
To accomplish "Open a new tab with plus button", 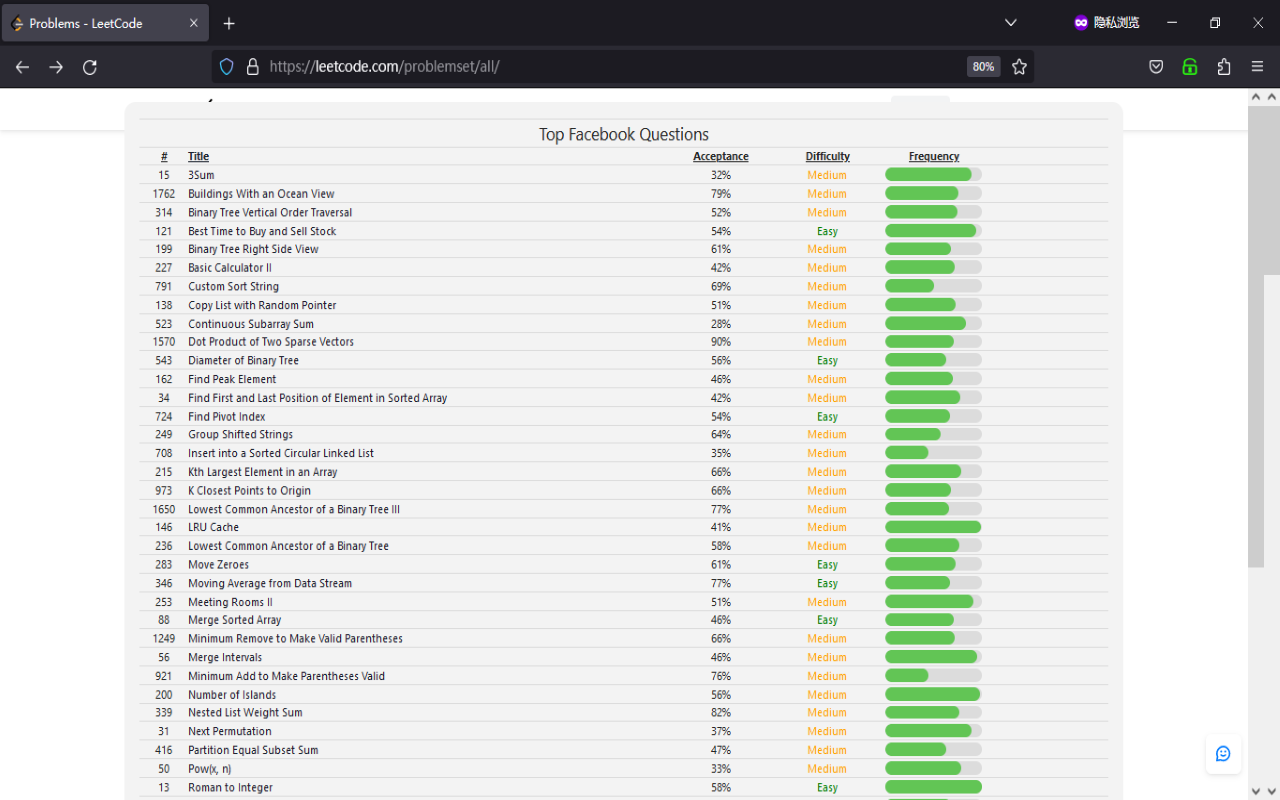I will pyautogui.click(x=229, y=23).
